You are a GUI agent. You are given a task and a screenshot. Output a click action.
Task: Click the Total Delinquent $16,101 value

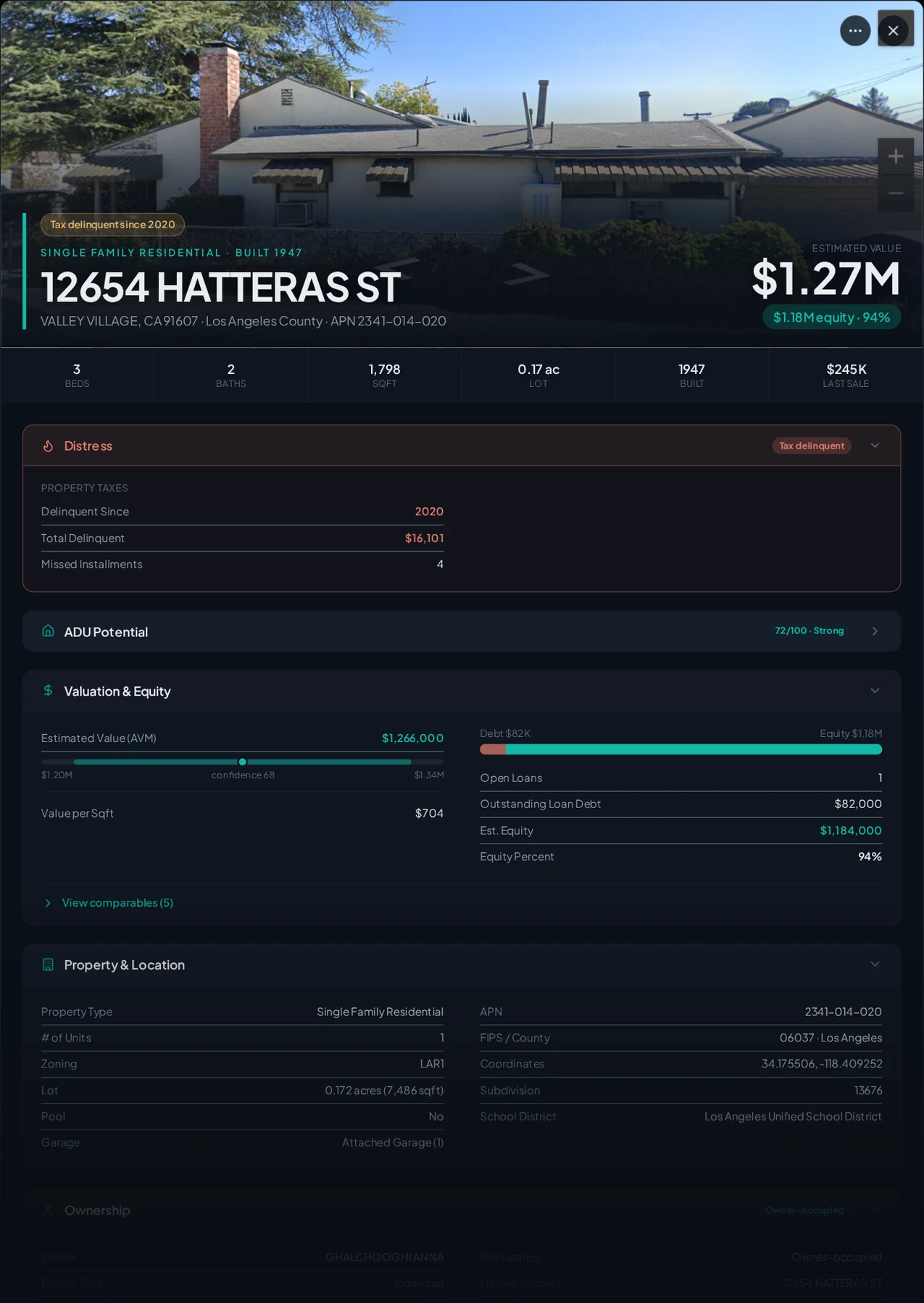(x=424, y=538)
